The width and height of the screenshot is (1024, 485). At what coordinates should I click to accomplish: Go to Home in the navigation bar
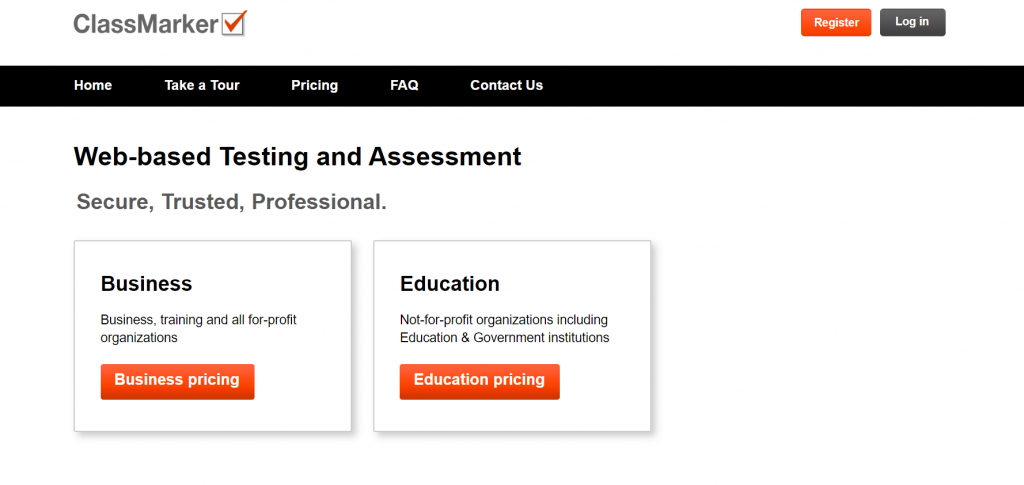coord(93,86)
